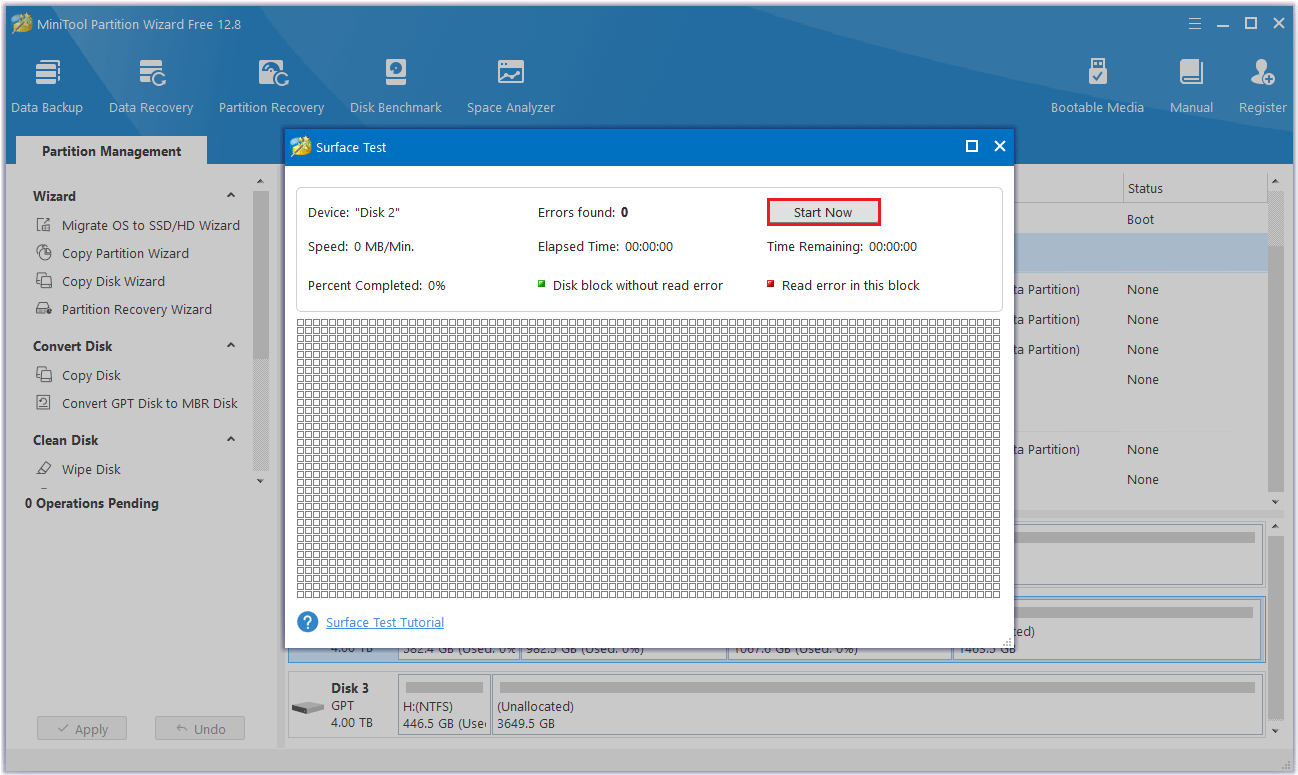The height and width of the screenshot is (775, 1298).
Task: Open the Data Backup tool
Action: [47, 87]
